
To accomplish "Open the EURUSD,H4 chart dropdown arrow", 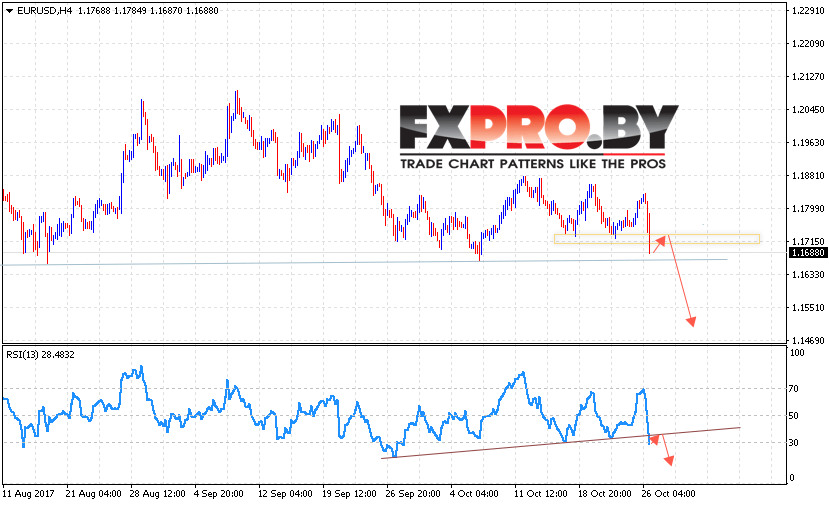I will pyautogui.click(x=10, y=11).
